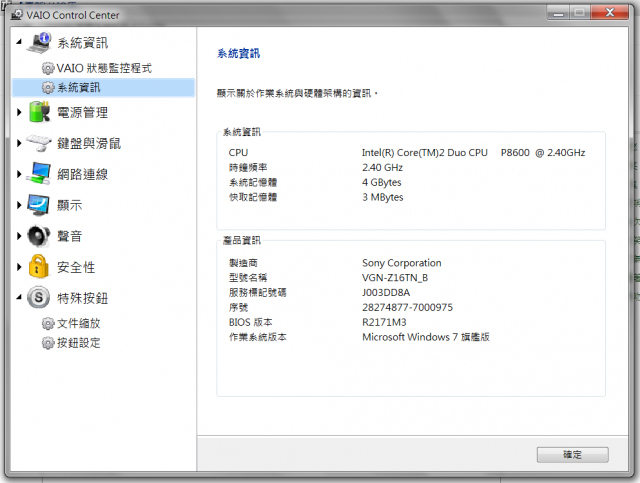Select the 鍵盤與滑鼠 category label
This screenshot has height=483, width=640.
point(89,143)
